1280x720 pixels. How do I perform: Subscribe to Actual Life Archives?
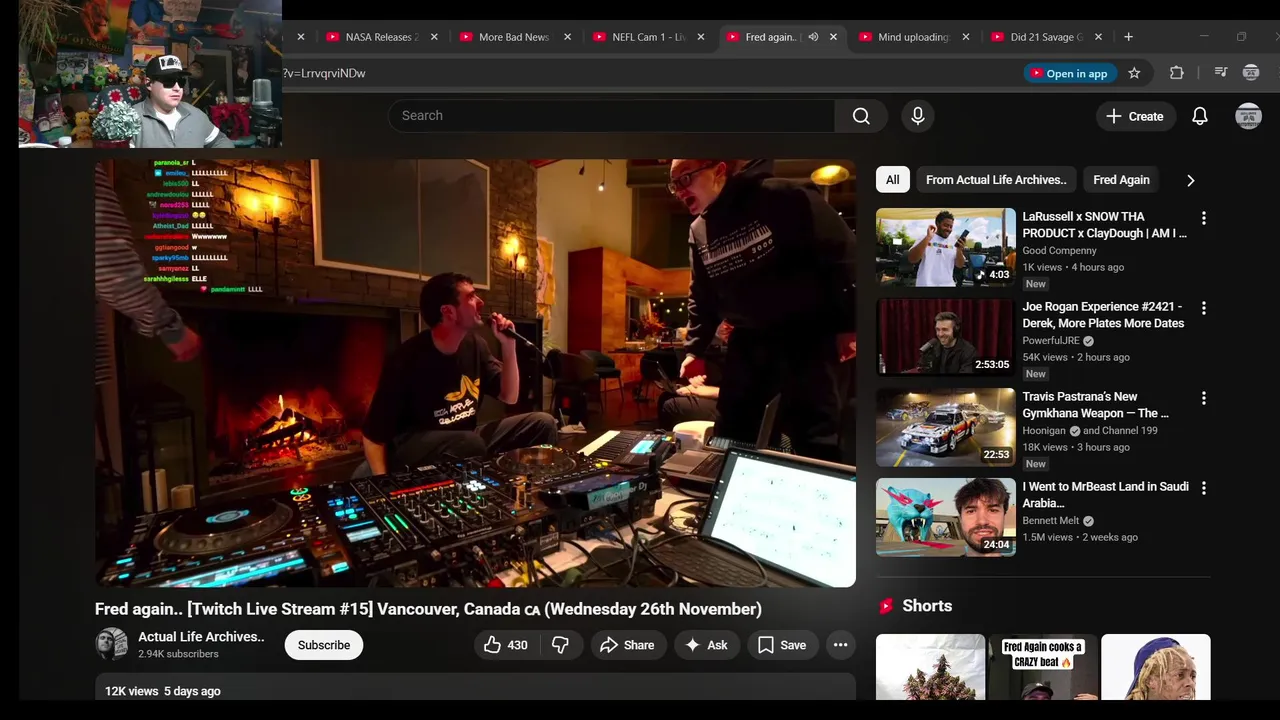[x=324, y=645]
